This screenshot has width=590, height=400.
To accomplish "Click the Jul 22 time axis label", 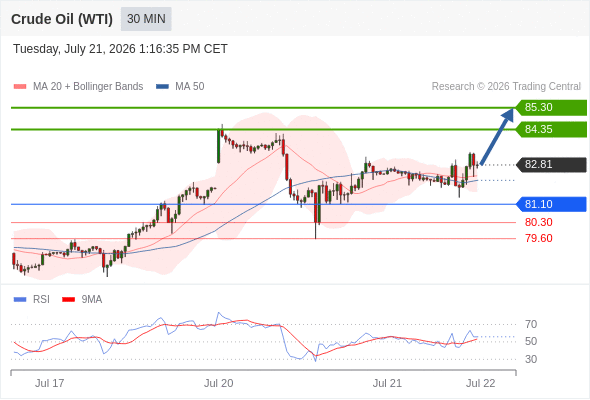I will 481,383.
